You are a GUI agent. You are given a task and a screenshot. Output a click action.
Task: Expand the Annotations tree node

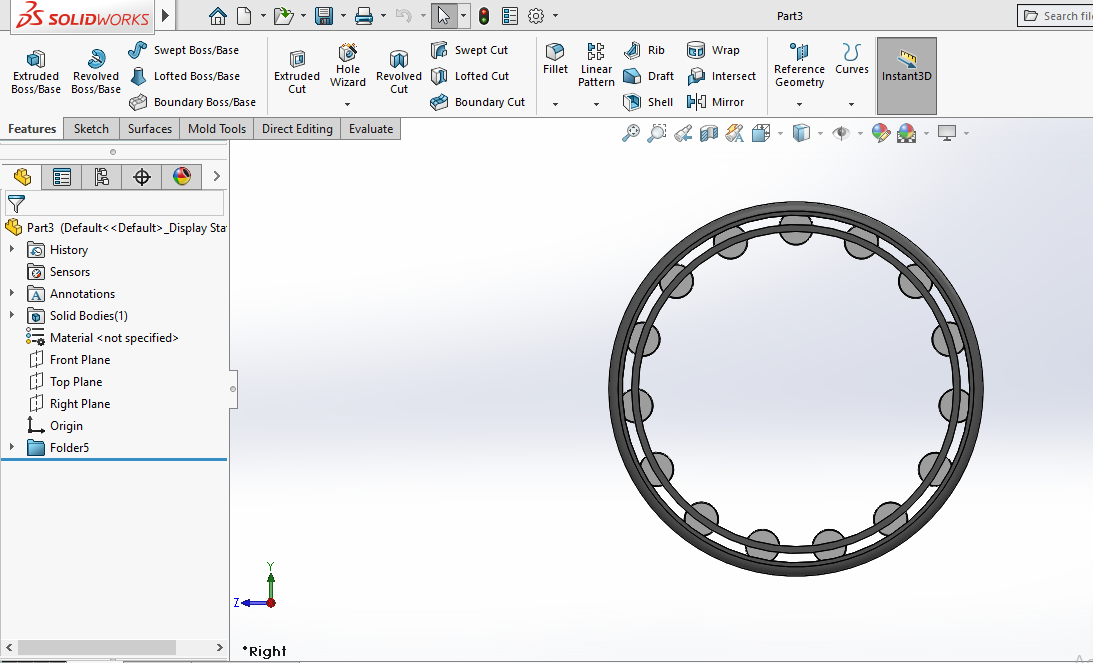(12, 293)
